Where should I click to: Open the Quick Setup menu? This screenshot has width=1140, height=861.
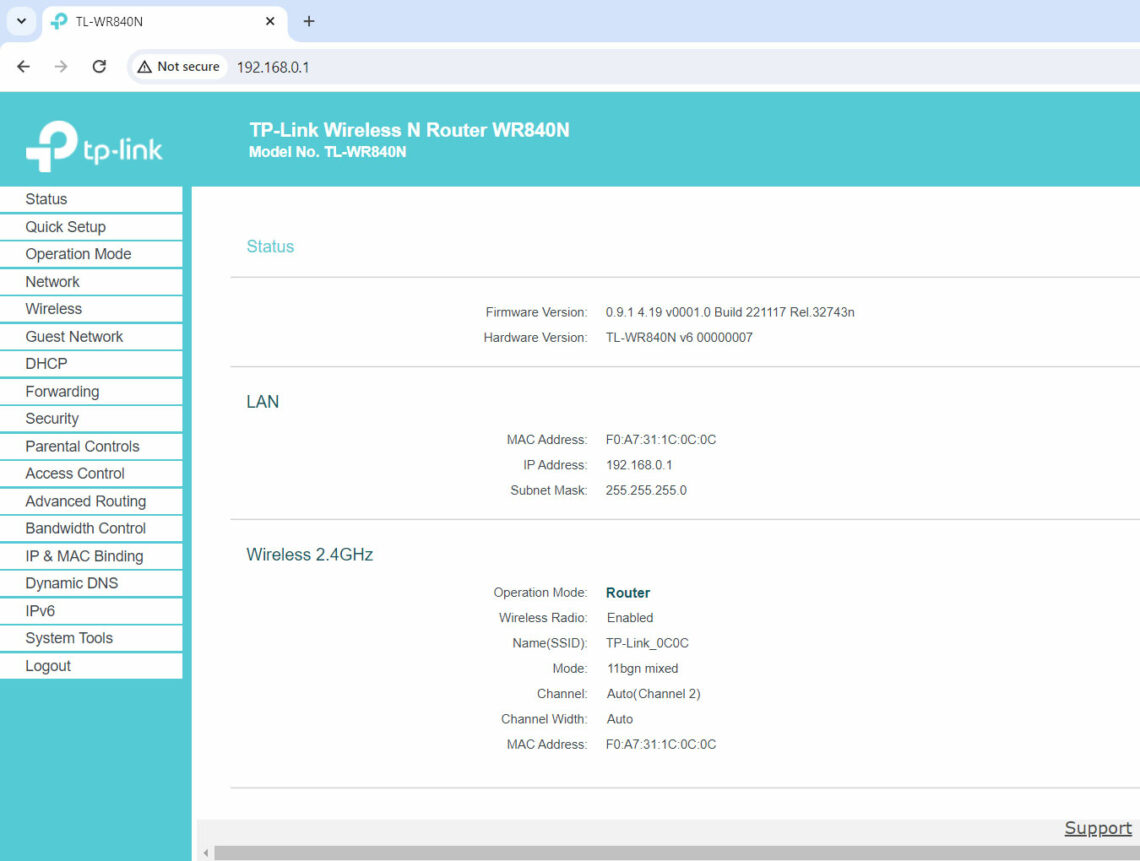(66, 226)
